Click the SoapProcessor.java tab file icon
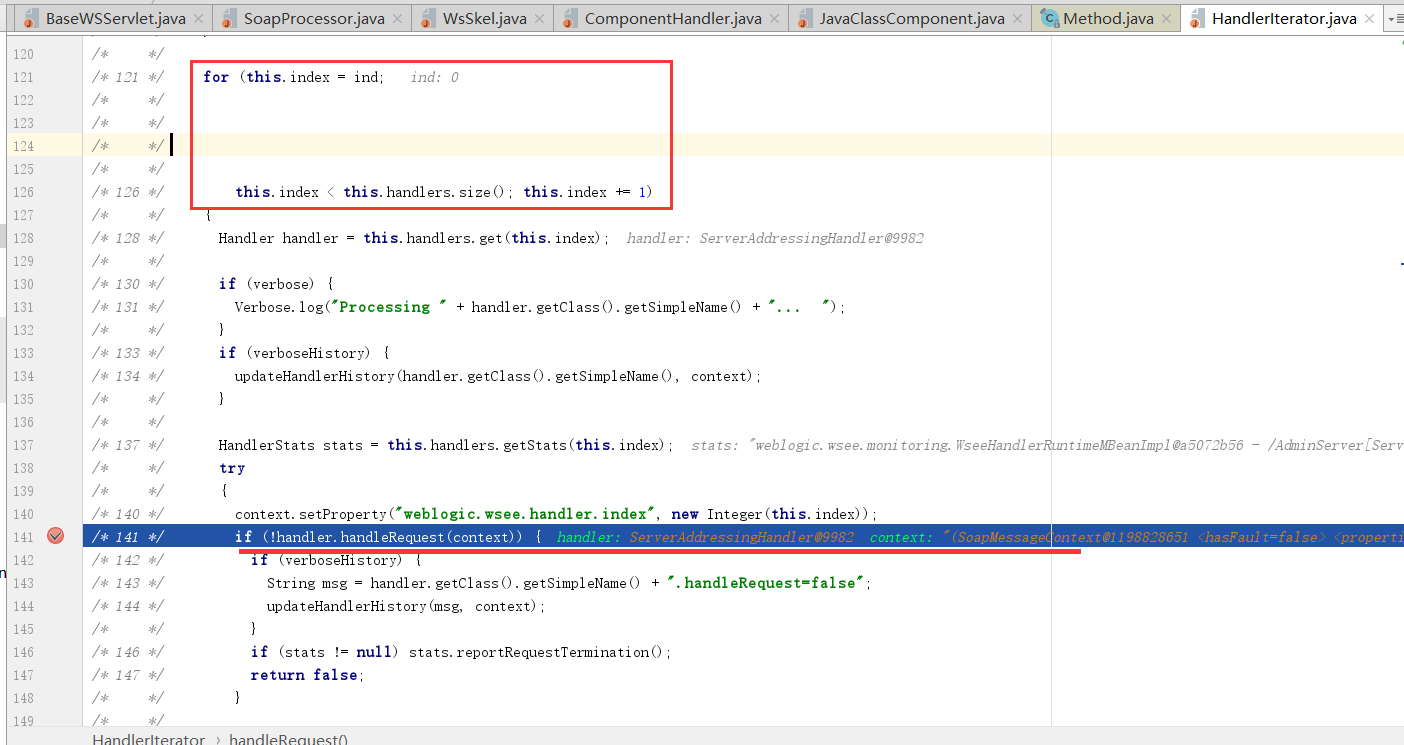The width and height of the screenshot is (1404, 745). [228, 18]
